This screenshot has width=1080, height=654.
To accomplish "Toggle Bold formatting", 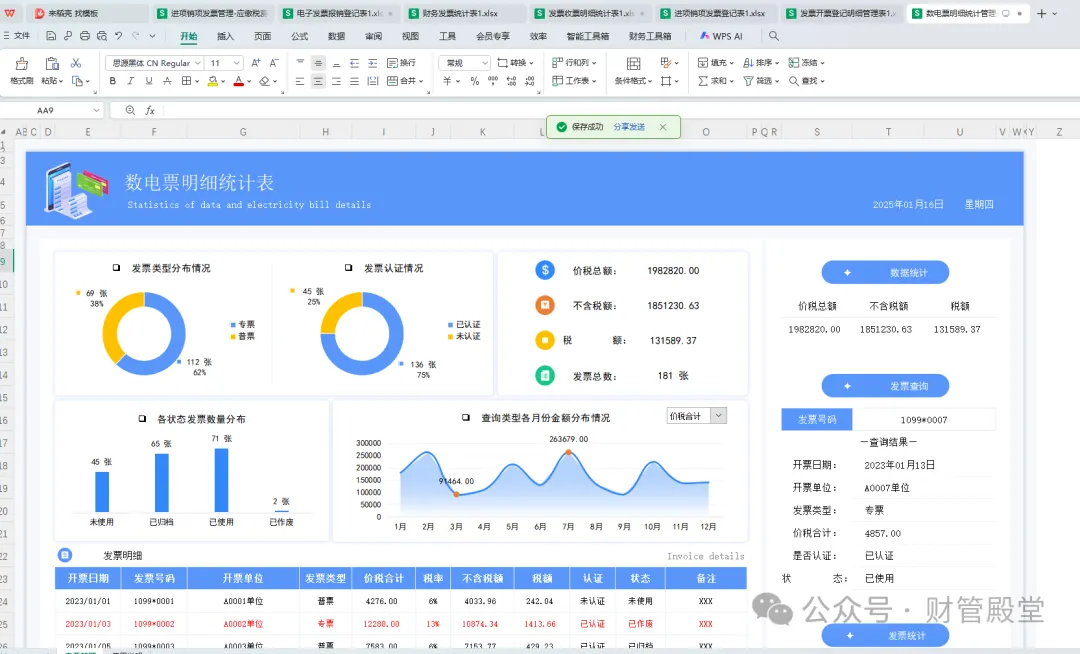I will 112,81.
